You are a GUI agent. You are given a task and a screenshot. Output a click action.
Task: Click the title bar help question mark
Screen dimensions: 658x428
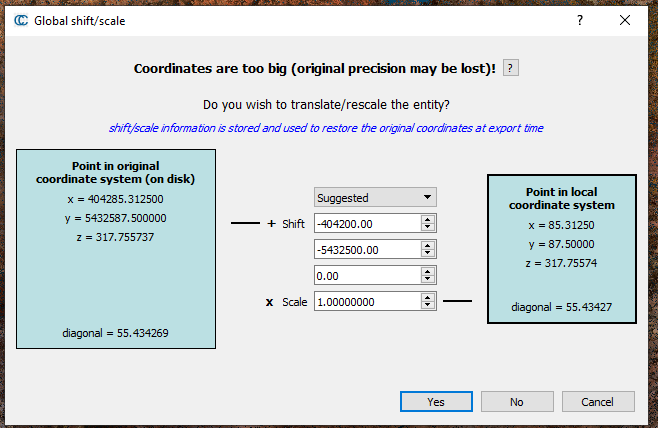pyautogui.click(x=579, y=20)
